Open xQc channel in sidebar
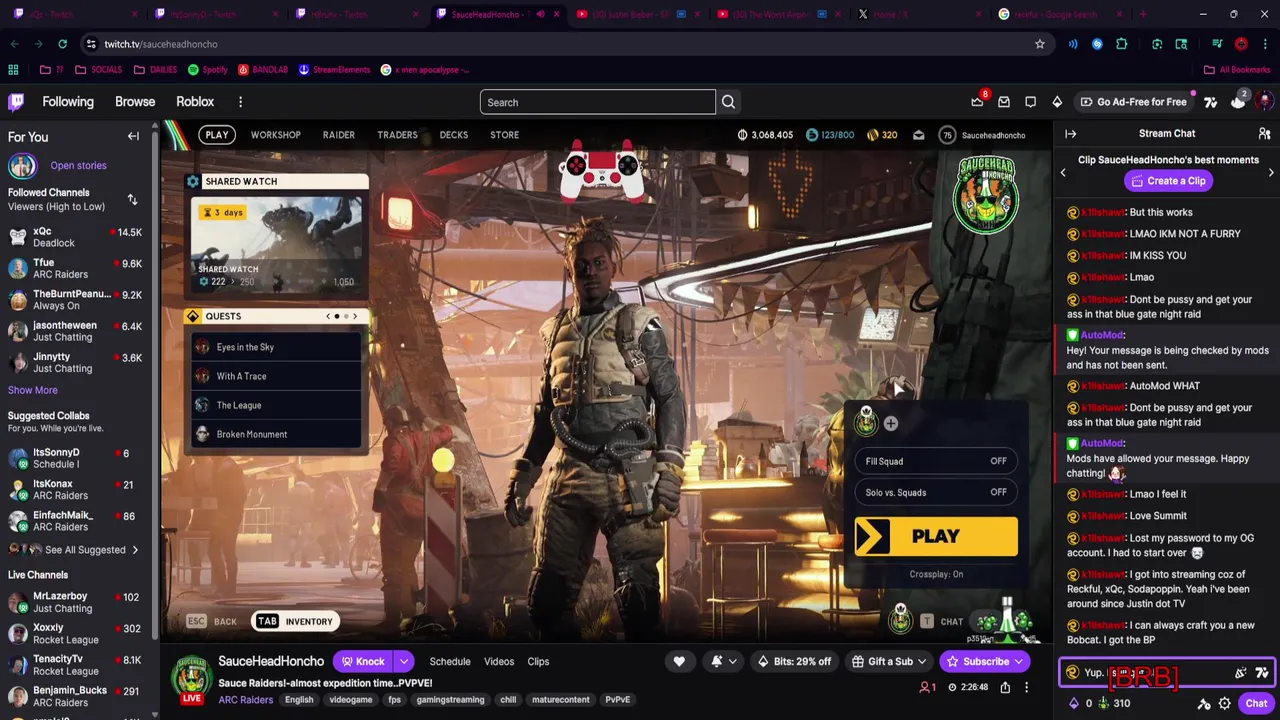Image resolution: width=1280 pixels, height=720 pixels. pyautogui.click(x=75, y=237)
